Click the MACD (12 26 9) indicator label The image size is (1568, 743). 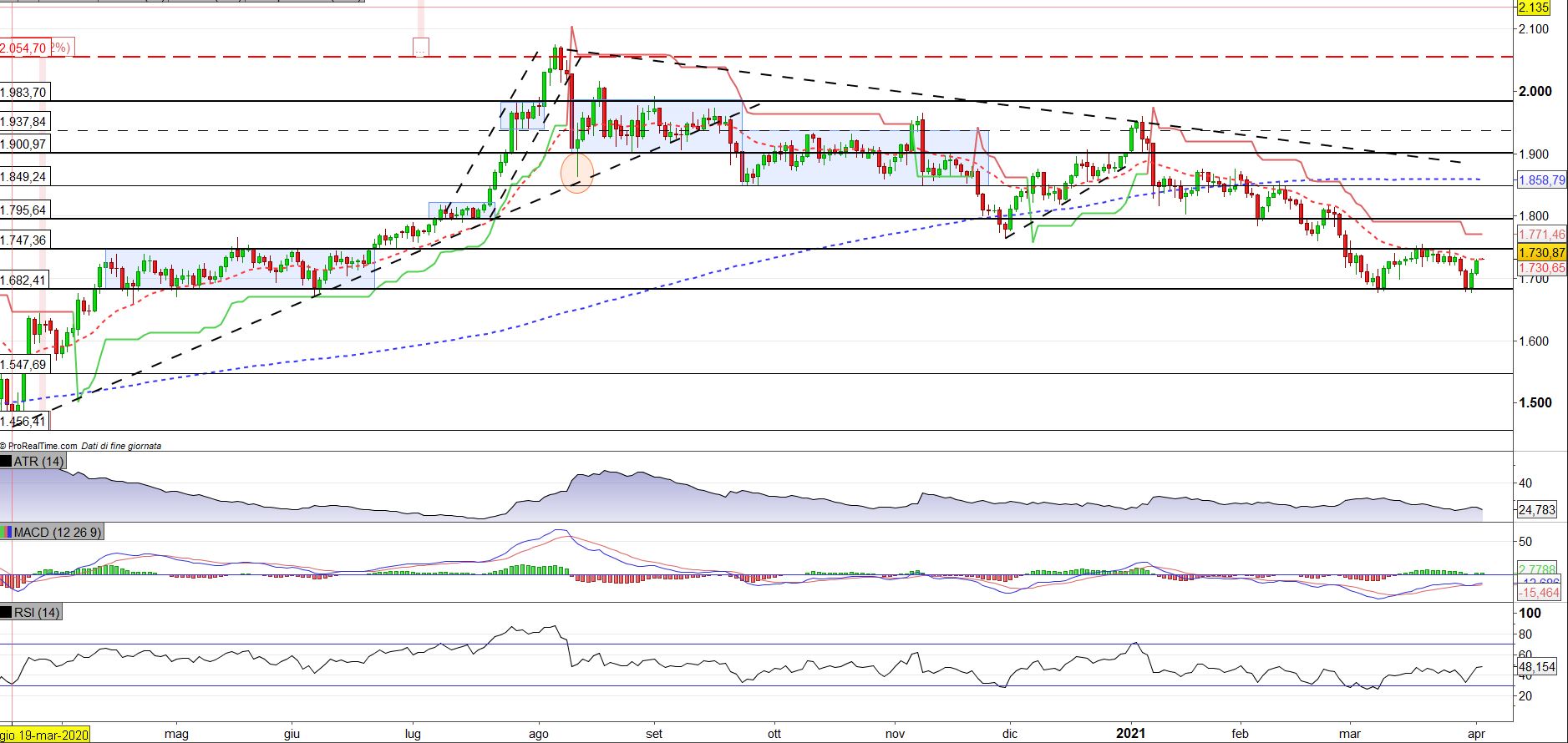58,532
